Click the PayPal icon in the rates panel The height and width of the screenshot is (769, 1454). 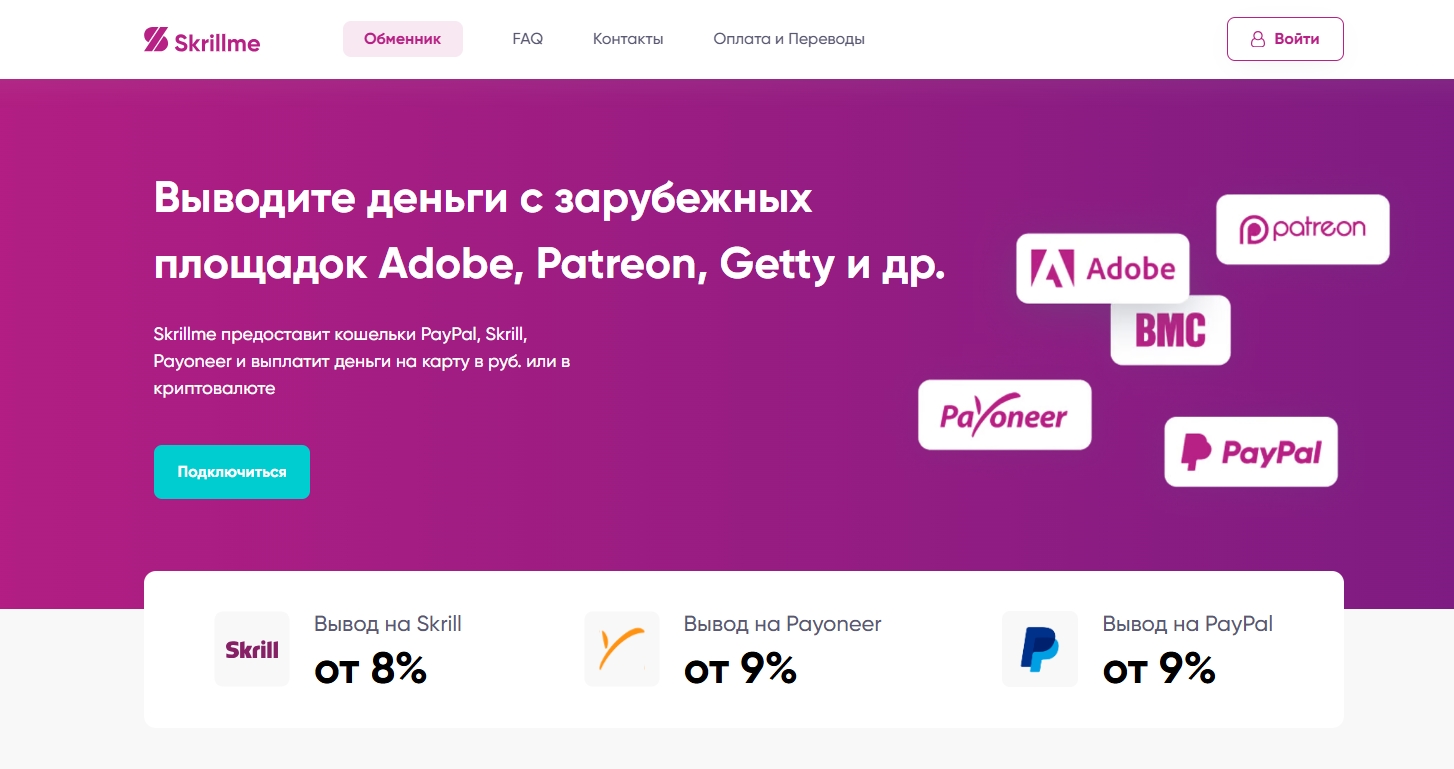click(1039, 649)
